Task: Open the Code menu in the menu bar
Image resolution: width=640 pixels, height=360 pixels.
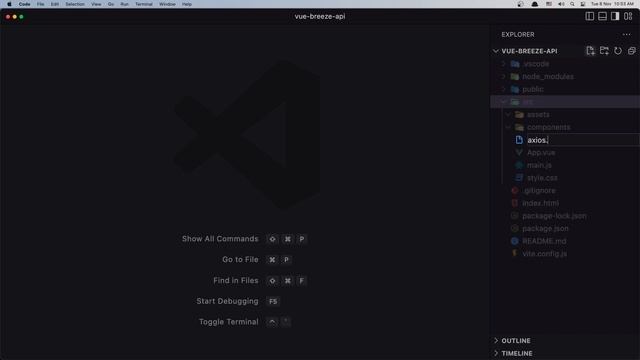Action: point(24,4)
